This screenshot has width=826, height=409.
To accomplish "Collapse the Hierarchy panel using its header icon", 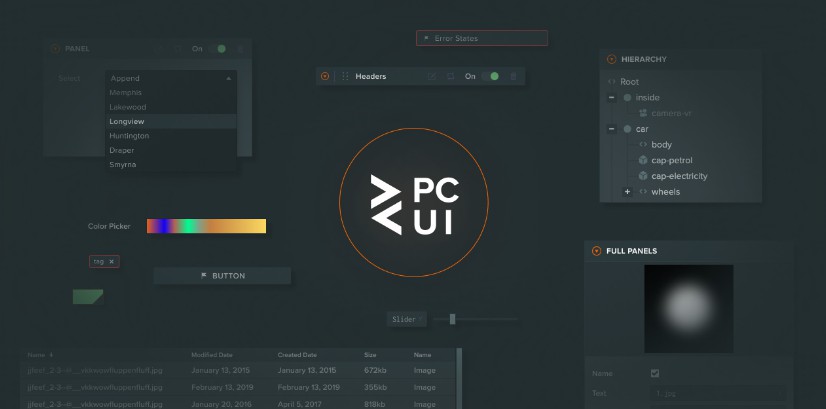I will [x=611, y=59].
